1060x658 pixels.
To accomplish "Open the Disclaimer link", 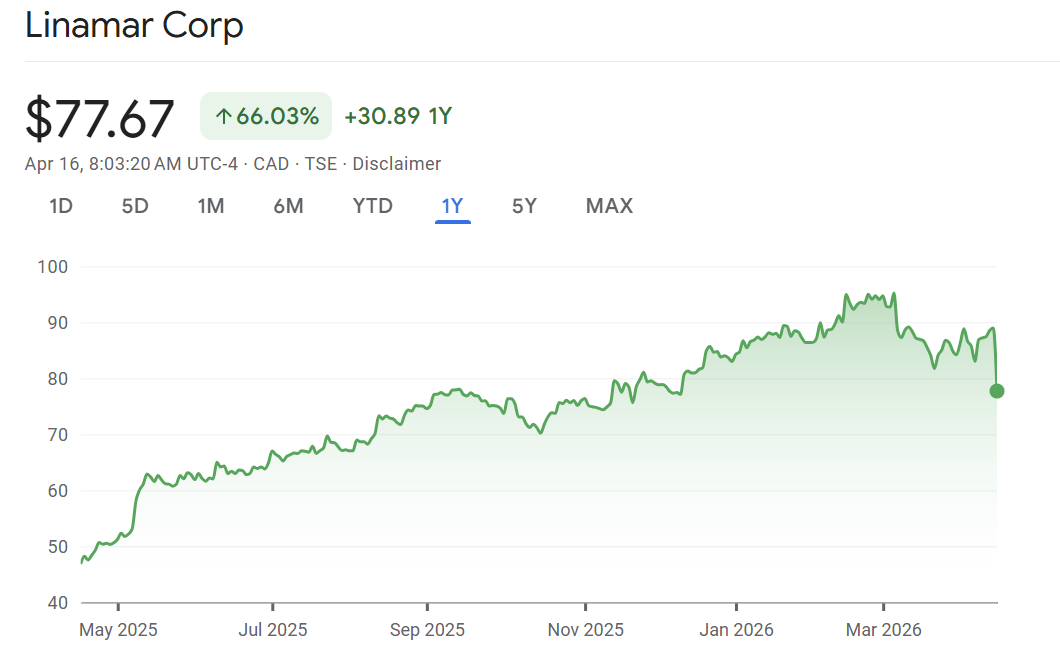I will coord(396,164).
